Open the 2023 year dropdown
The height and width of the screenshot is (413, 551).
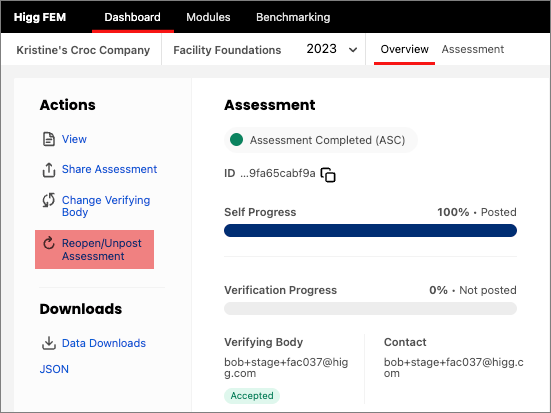[x=332, y=49]
